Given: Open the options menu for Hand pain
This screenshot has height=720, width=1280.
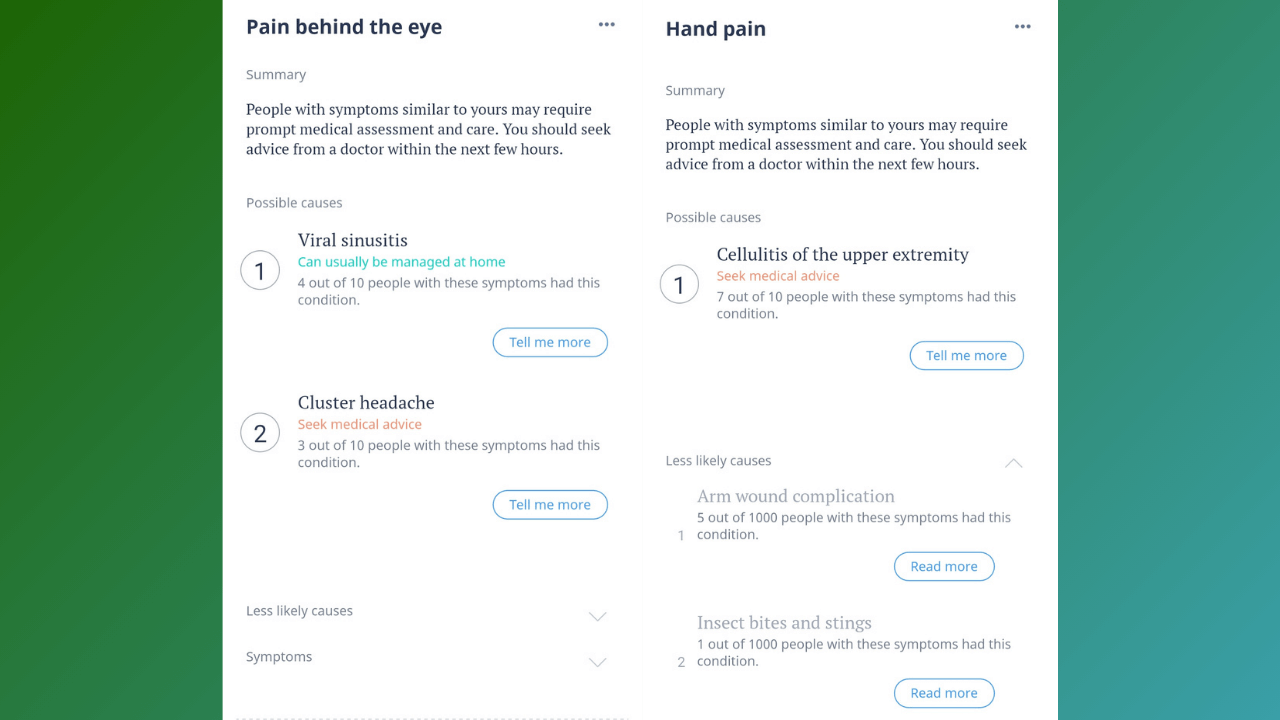Looking at the screenshot, I should (1022, 26).
